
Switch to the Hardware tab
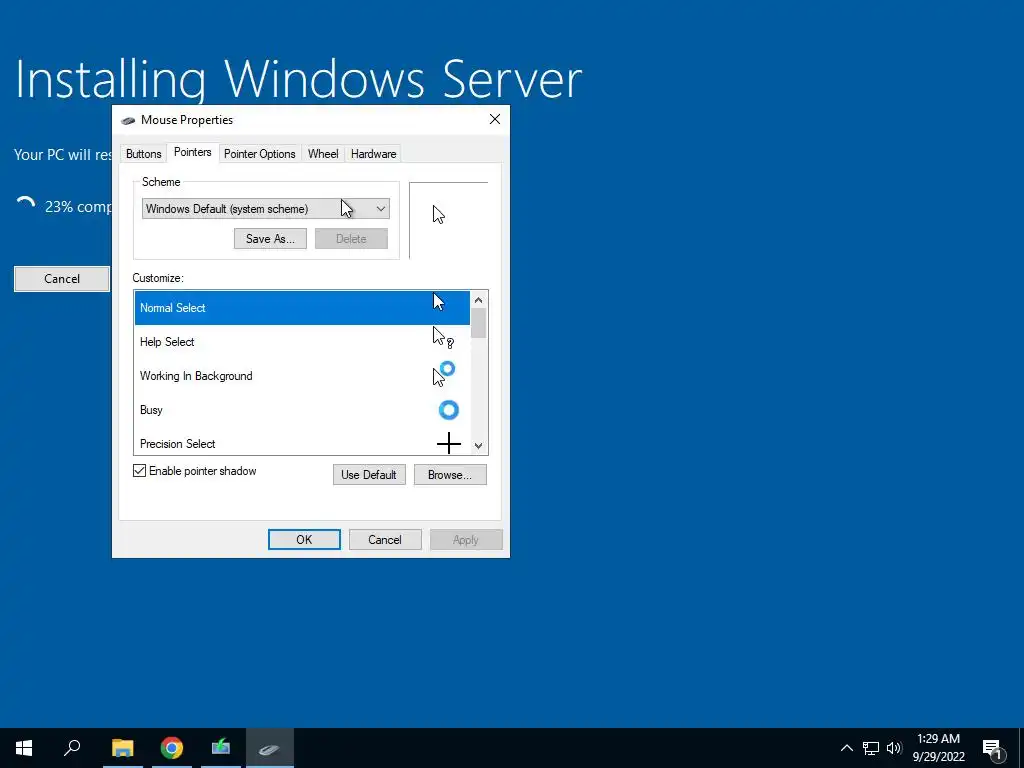373,154
